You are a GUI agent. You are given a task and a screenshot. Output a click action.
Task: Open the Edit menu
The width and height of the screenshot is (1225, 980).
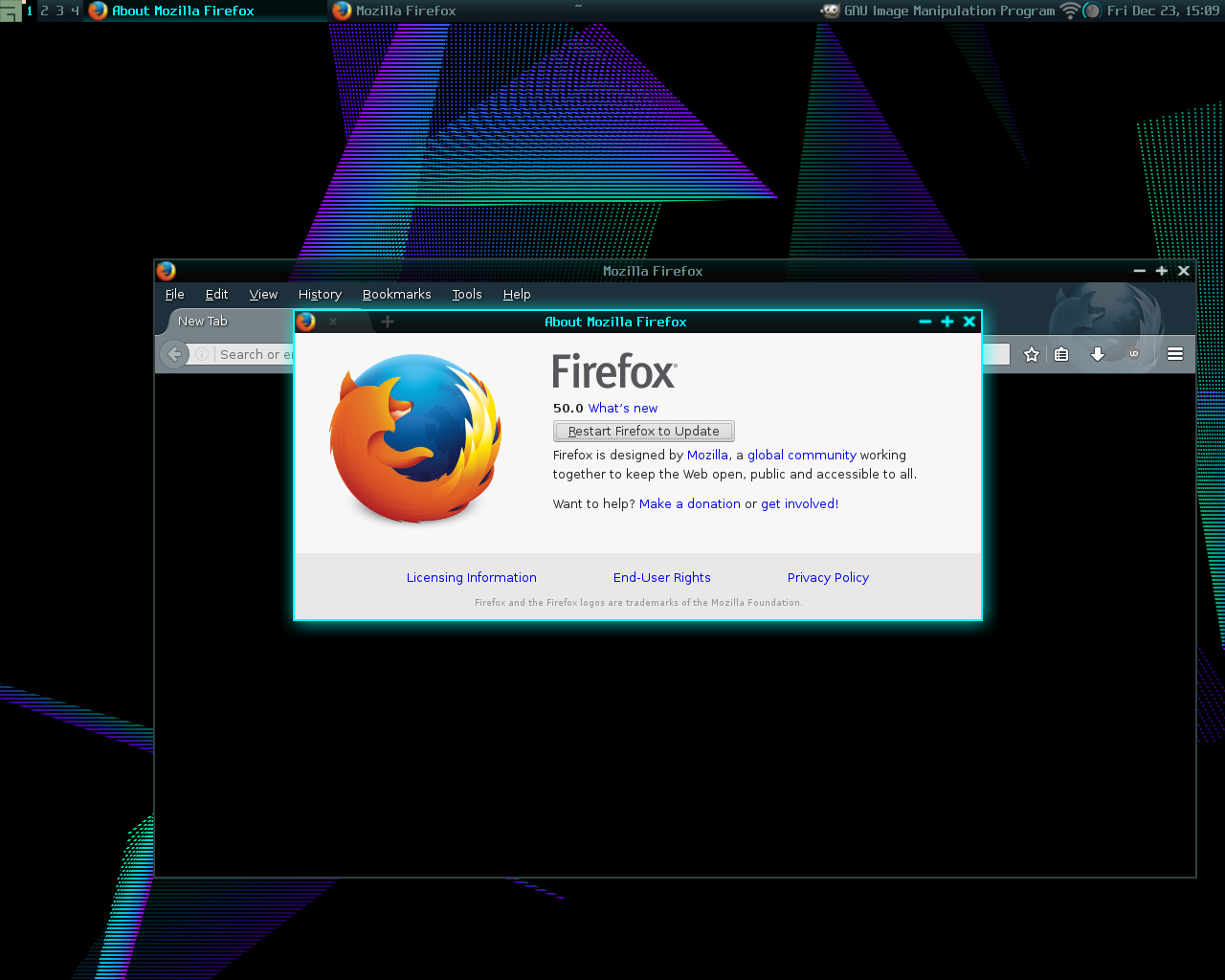click(x=216, y=295)
